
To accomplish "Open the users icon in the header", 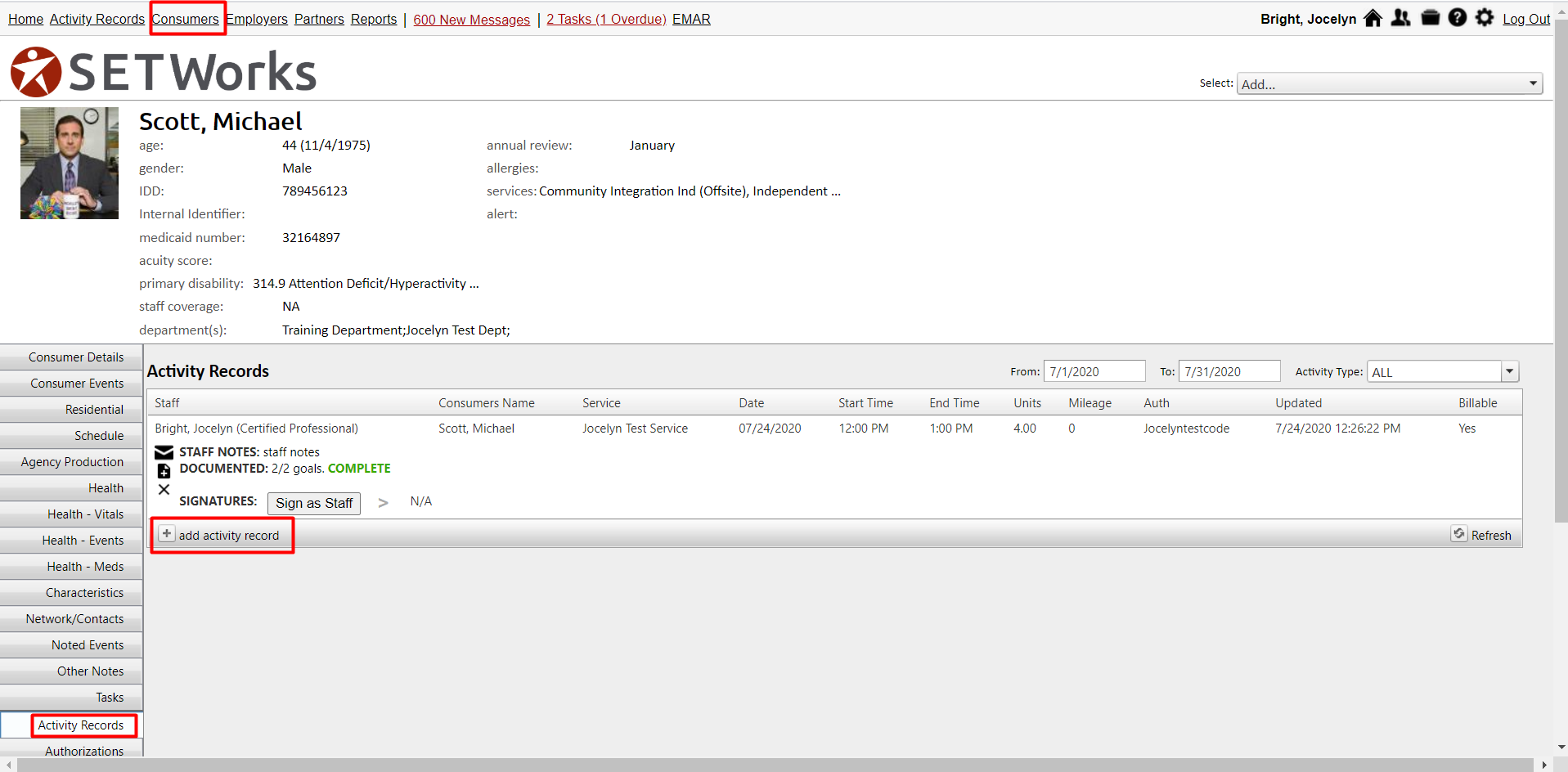I will click(x=1401, y=18).
